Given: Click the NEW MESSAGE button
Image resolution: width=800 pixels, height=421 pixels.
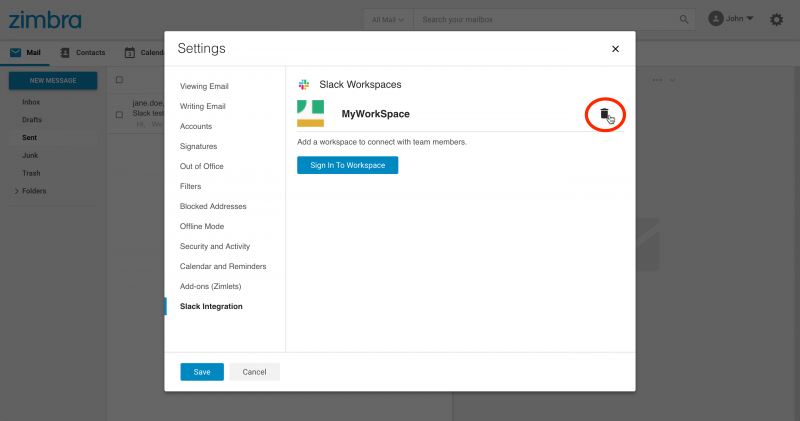Looking at the screenshot, I should point(53,81).
